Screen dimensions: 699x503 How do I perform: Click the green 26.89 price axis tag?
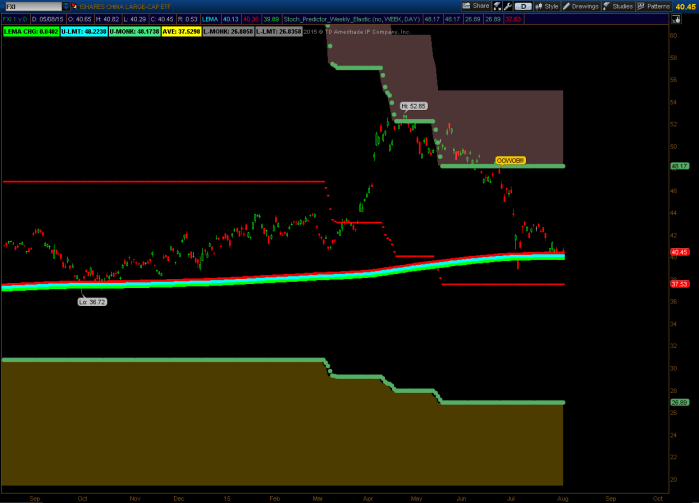(680, 402)
